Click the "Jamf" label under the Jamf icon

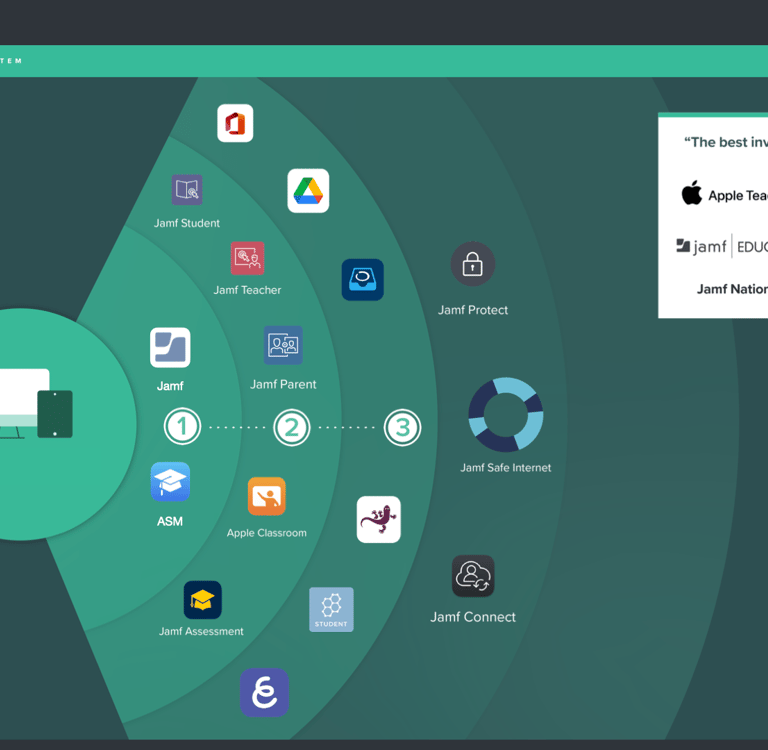170,386
